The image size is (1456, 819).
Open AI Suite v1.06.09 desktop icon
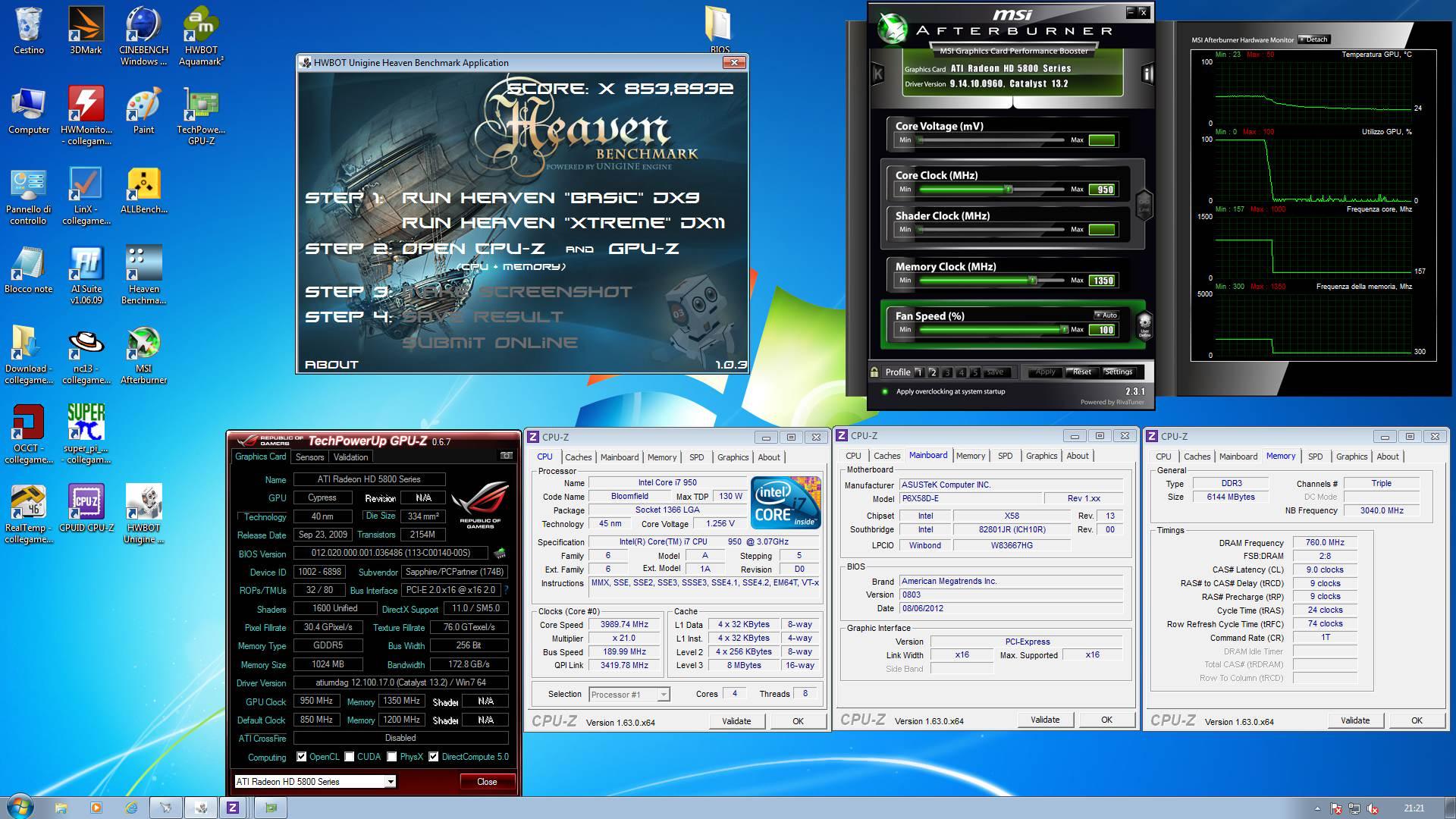pyautogui.click(x=86, y=275)
